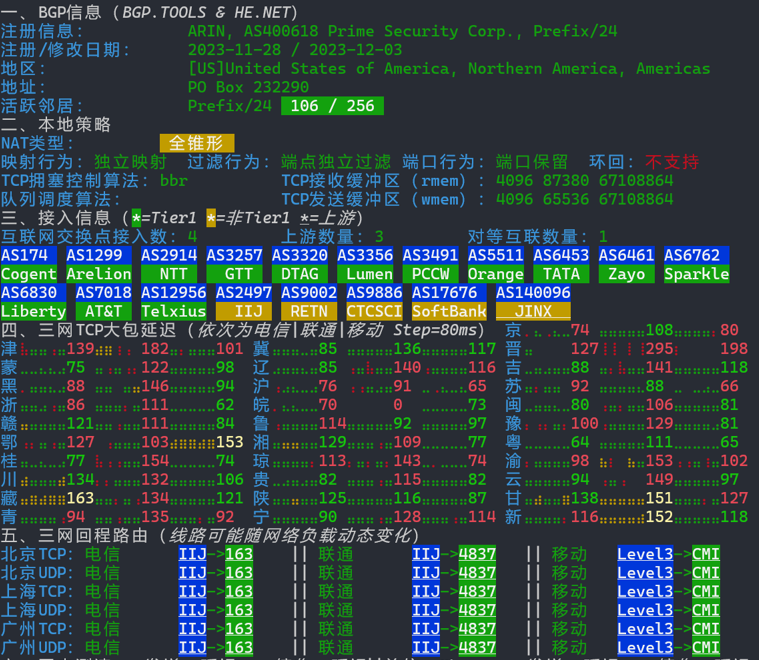Select the SoftBank label
Screen dimensions: 759x660
(x=449, y=311)
